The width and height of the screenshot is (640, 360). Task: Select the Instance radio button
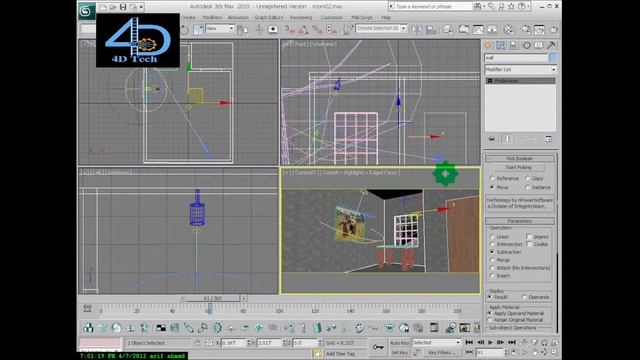click(528, 187)
